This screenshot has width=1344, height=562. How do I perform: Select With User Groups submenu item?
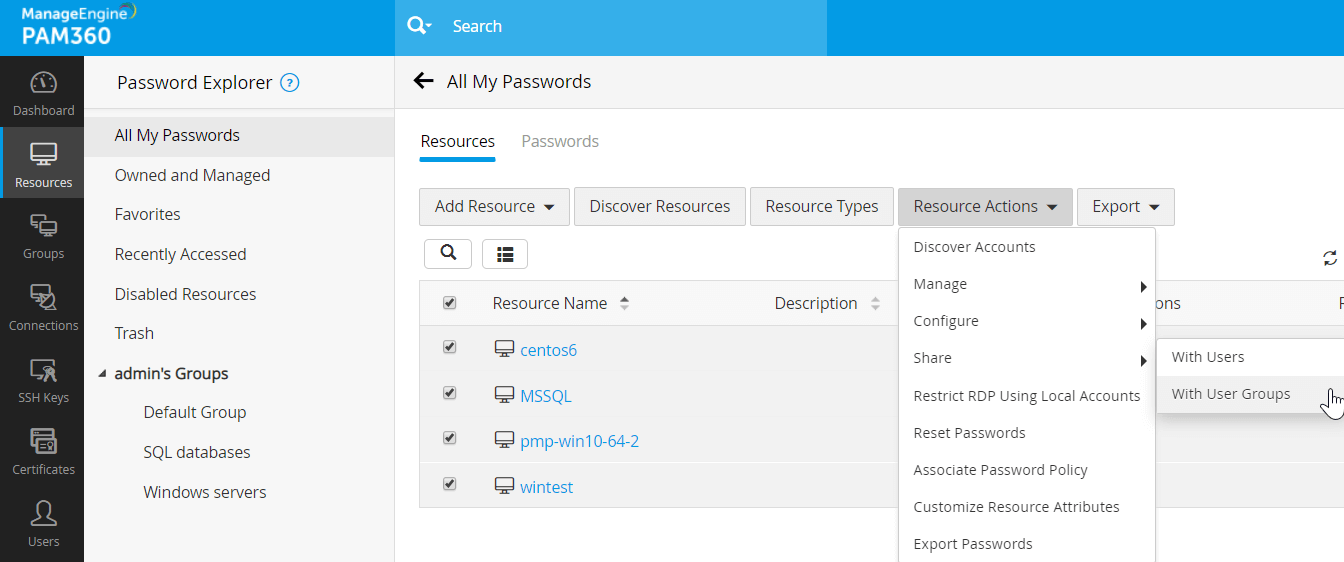1231,394
